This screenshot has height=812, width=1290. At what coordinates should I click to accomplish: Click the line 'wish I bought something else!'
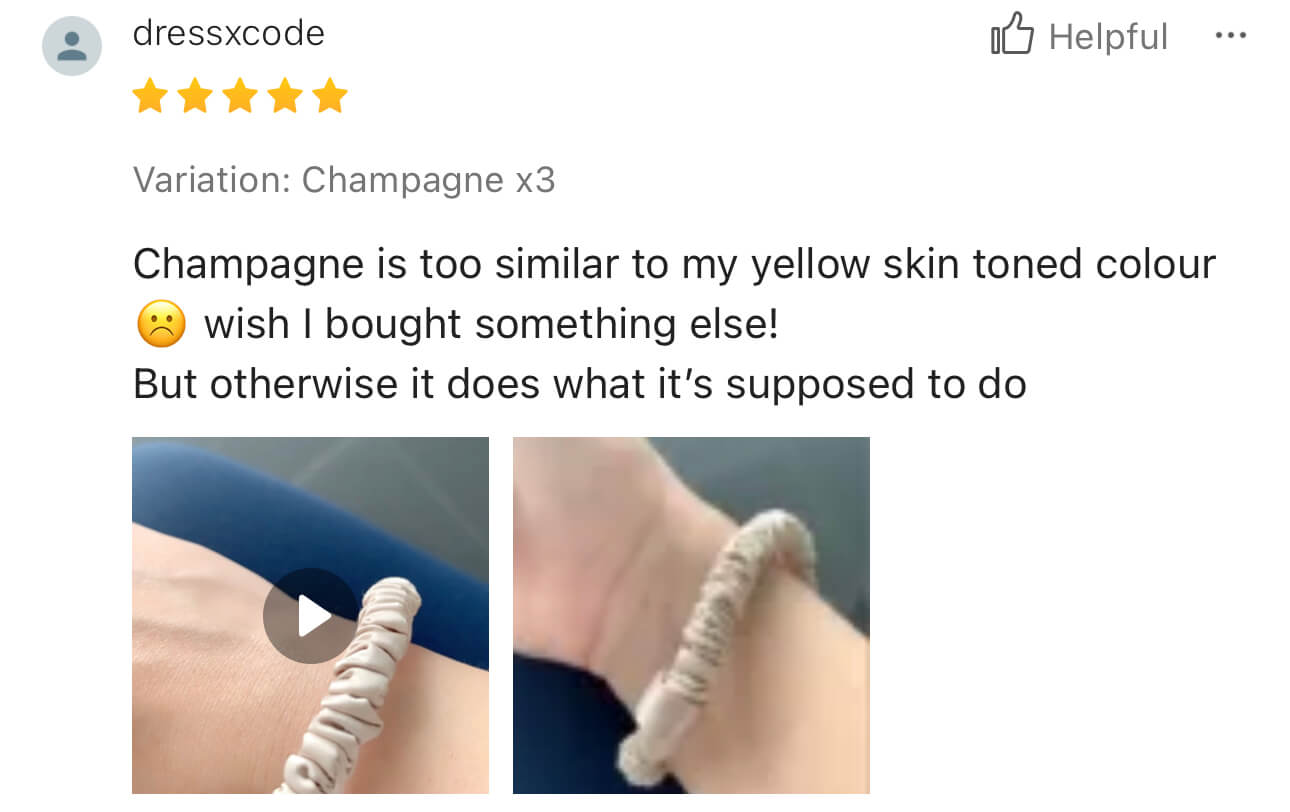pos(491,325)
